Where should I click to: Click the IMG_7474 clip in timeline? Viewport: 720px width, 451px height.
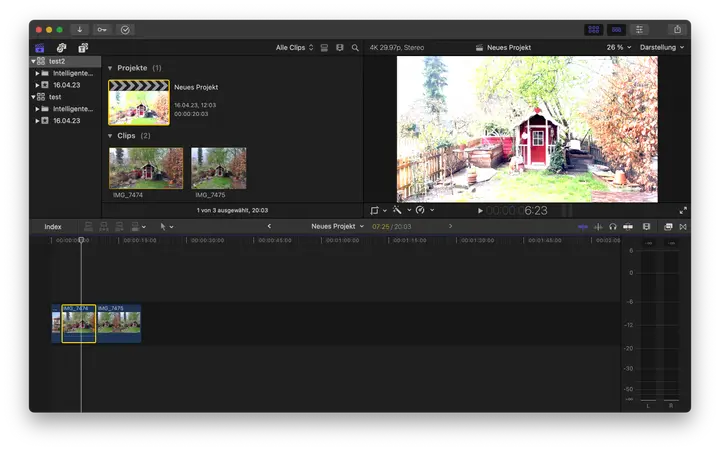[x=78, y=324]
